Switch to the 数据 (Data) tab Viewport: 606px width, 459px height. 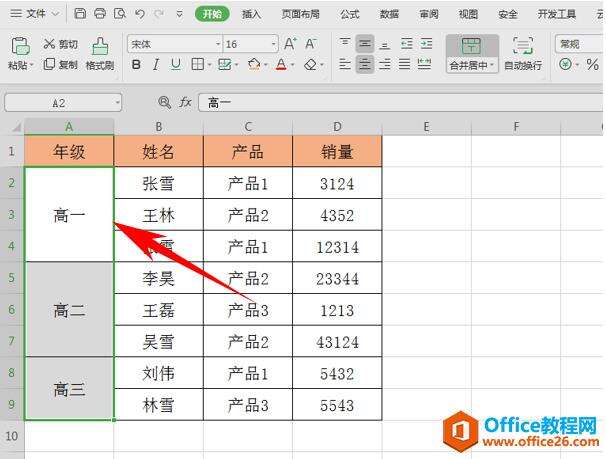pyautogui.click(x=389, y=14)
